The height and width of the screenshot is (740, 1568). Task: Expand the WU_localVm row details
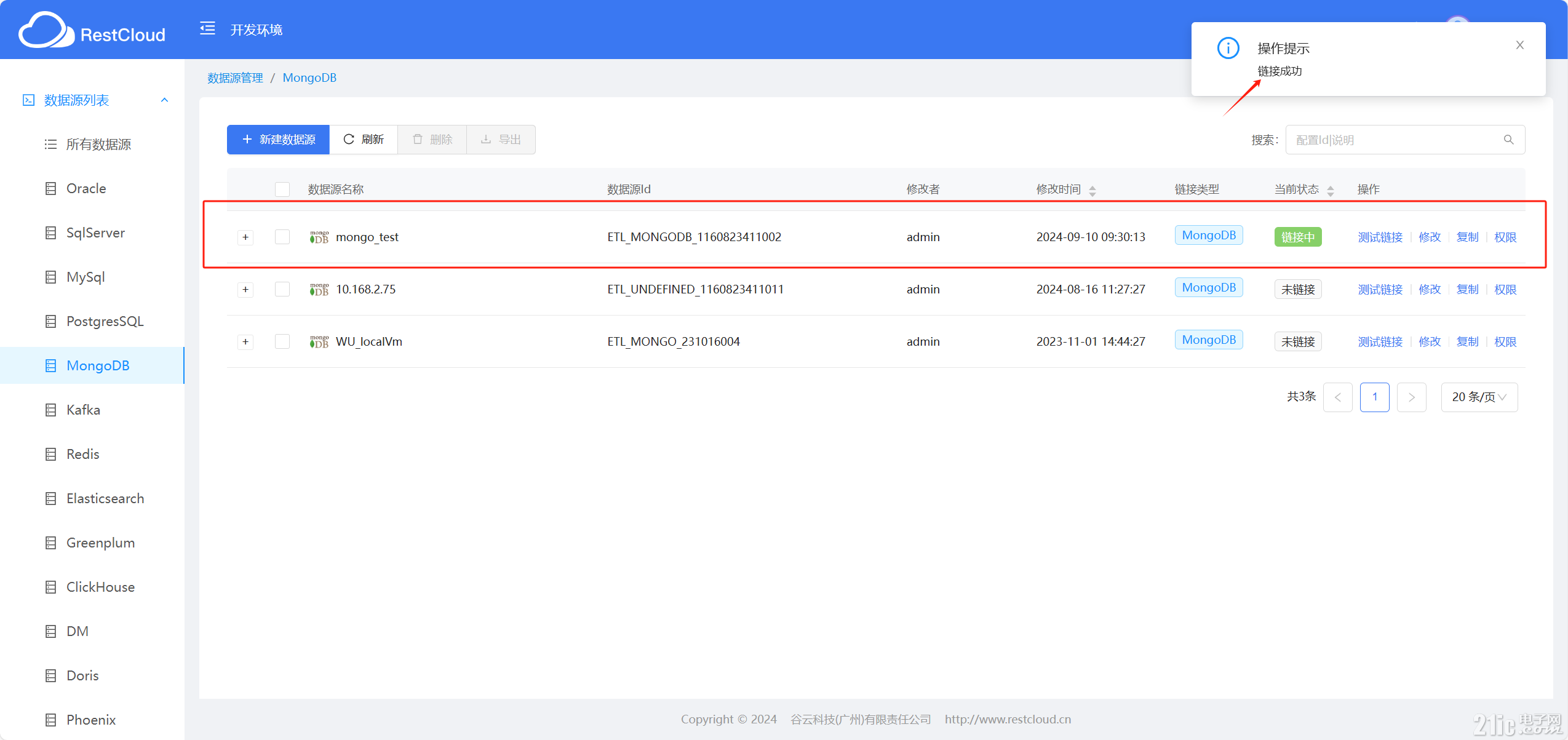(x=245, y=341)
